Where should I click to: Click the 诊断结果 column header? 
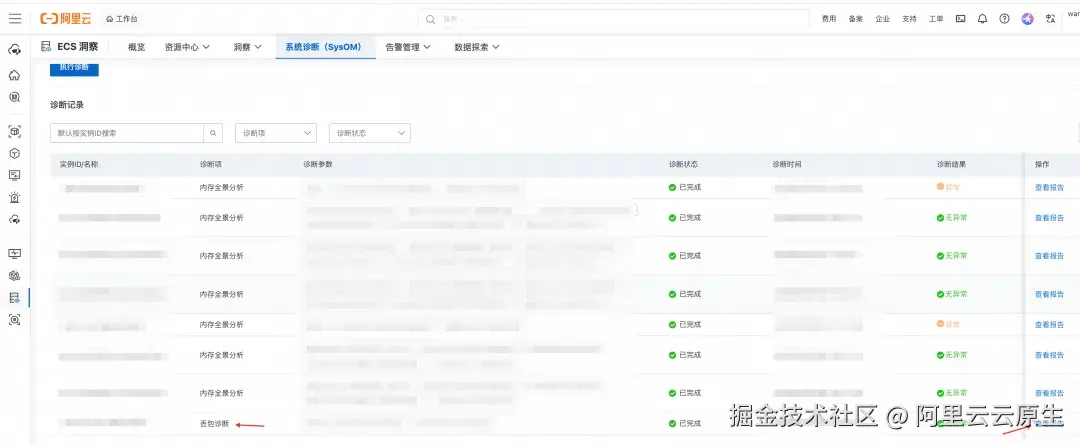952,164
